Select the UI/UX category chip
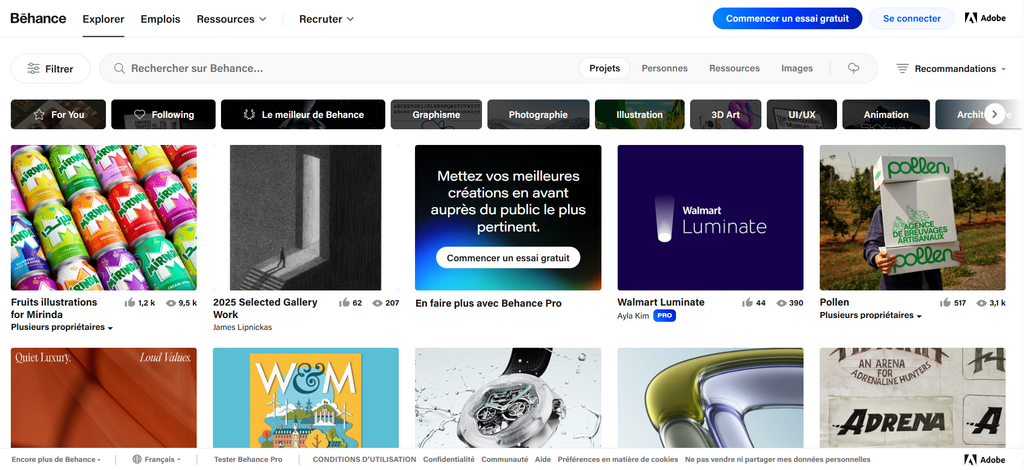 pos(802,114)
